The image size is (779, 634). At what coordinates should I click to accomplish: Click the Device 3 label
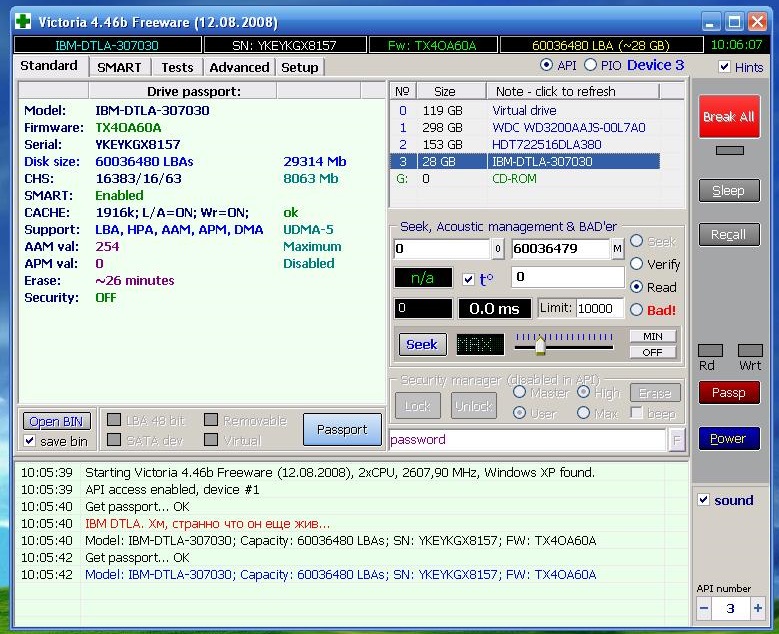(655, 65)
